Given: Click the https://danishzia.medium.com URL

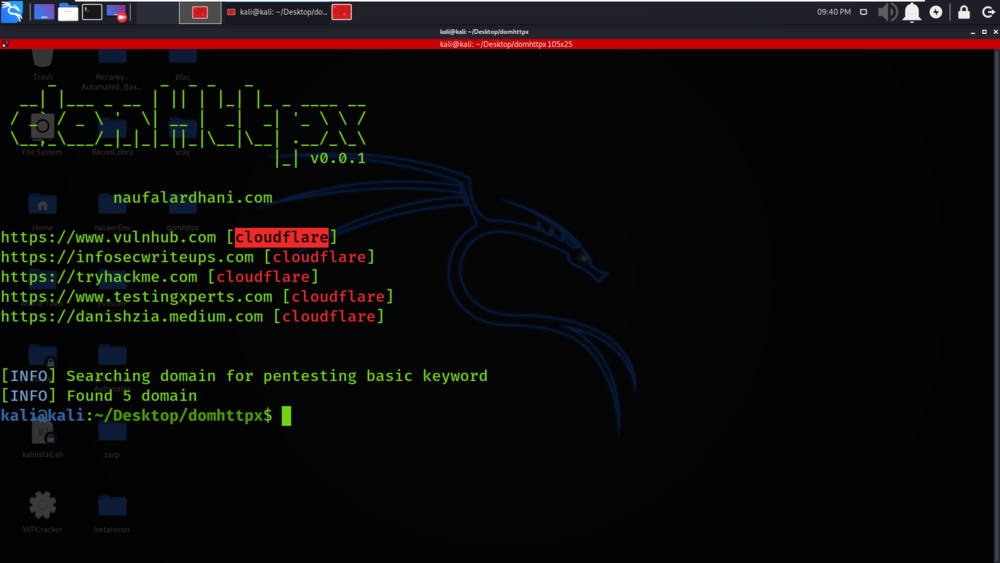Looking at the screenshot, I should point(132,316).
